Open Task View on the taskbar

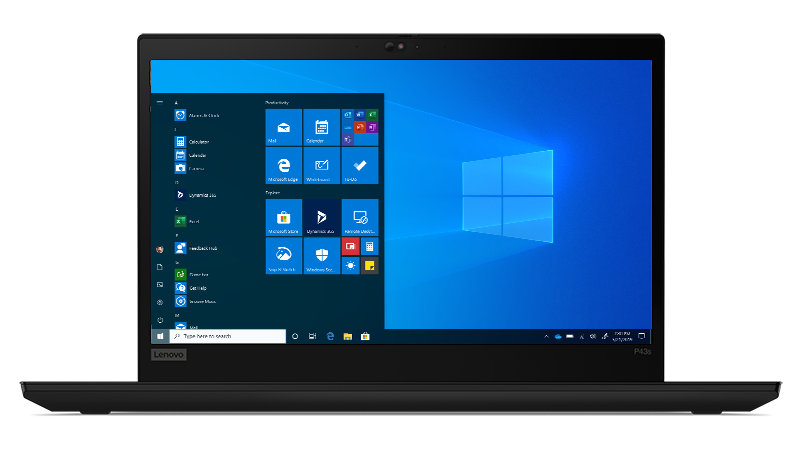click(312, 336)
